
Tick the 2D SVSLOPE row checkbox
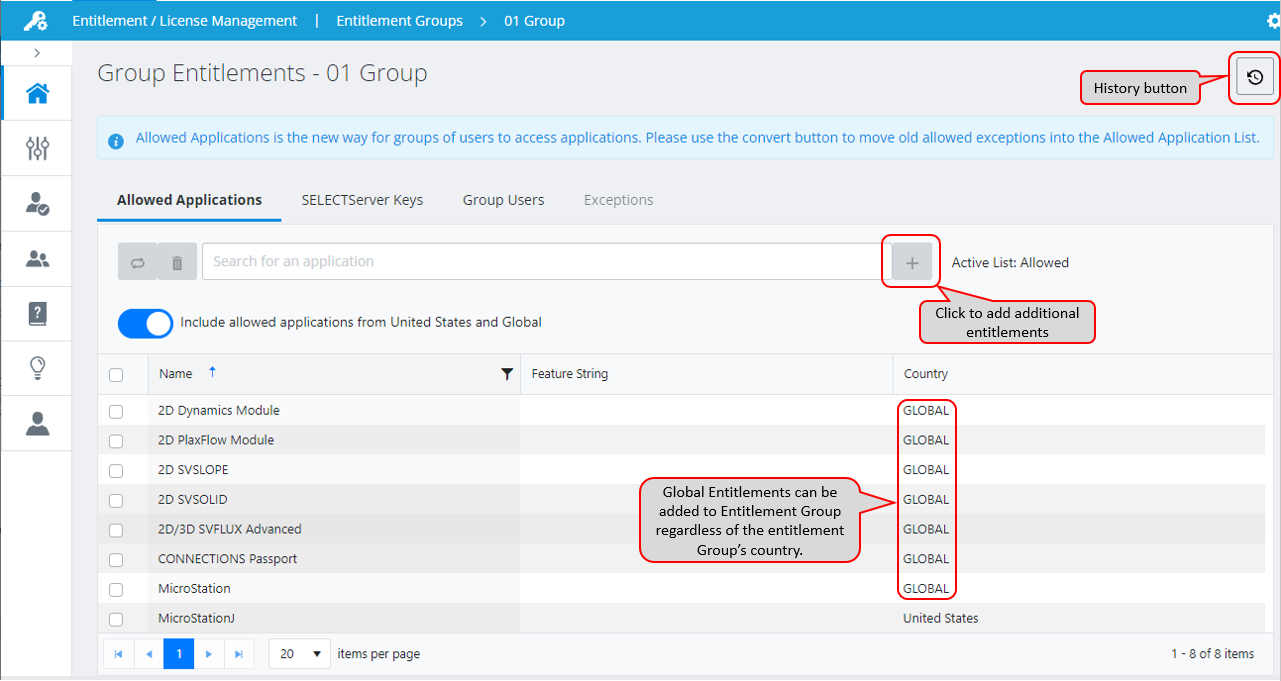click(116, 470)
